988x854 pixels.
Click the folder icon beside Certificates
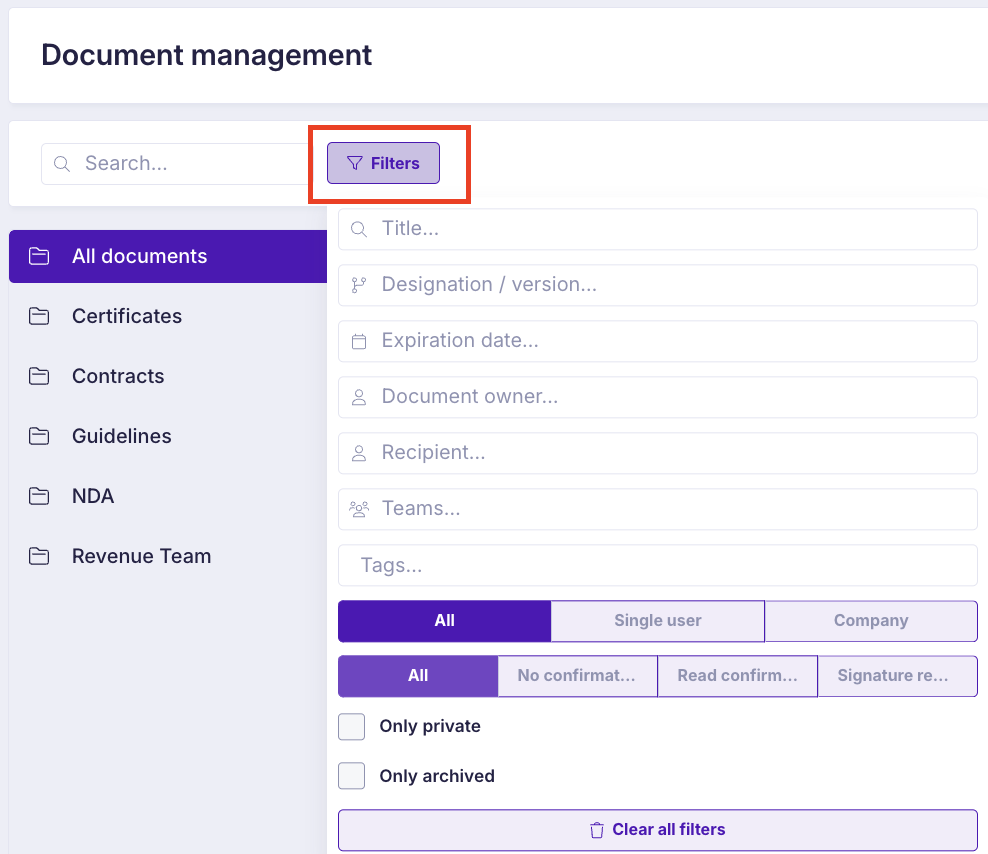pos(39,316)
